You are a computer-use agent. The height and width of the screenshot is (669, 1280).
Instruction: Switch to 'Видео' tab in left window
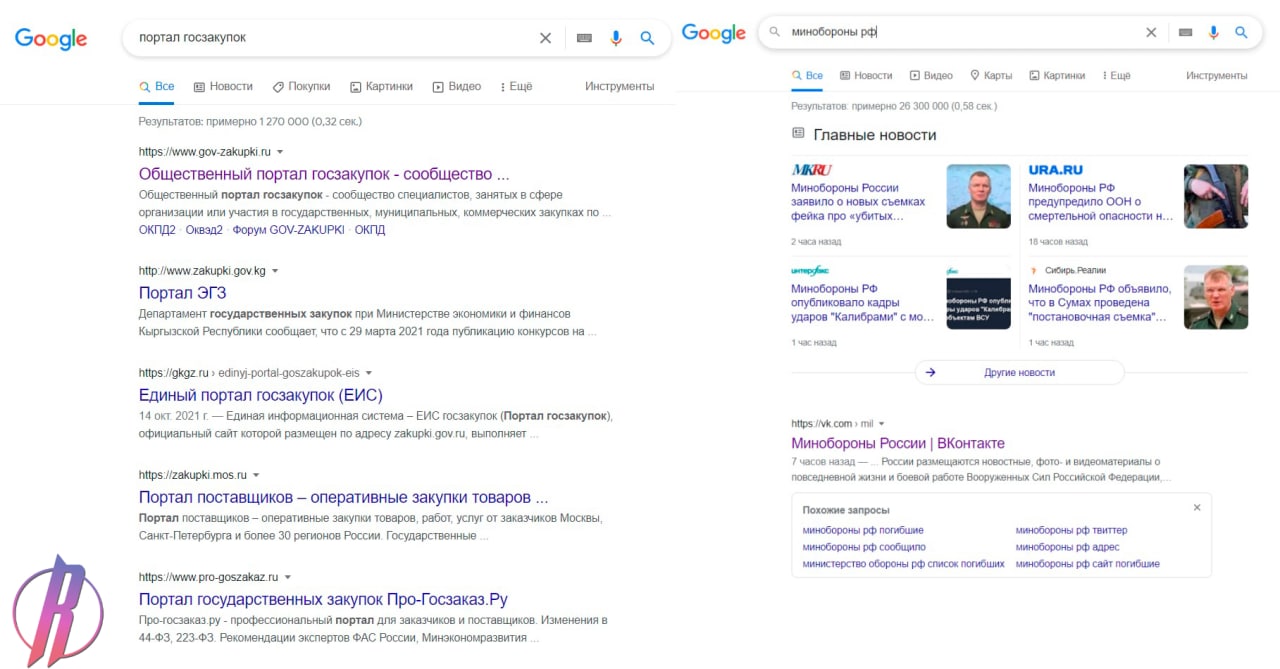tap(457, 86)
